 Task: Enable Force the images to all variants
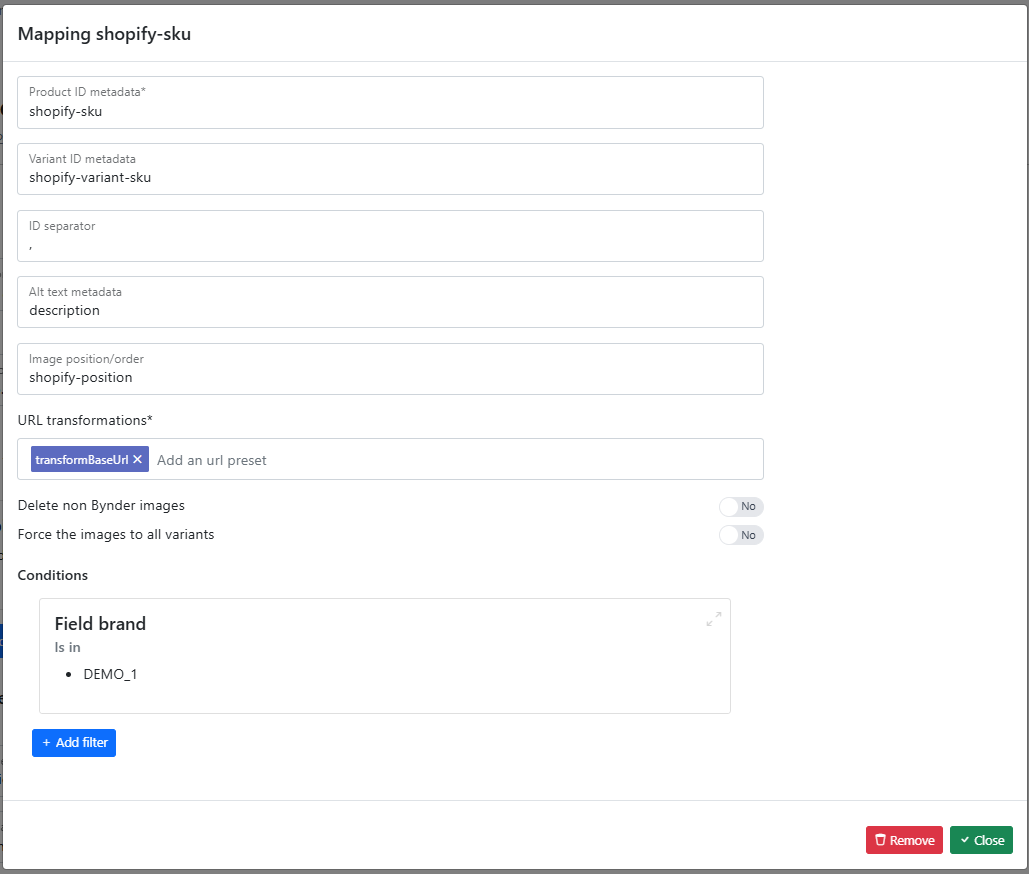pyautogui.click(x=740, y=535)
